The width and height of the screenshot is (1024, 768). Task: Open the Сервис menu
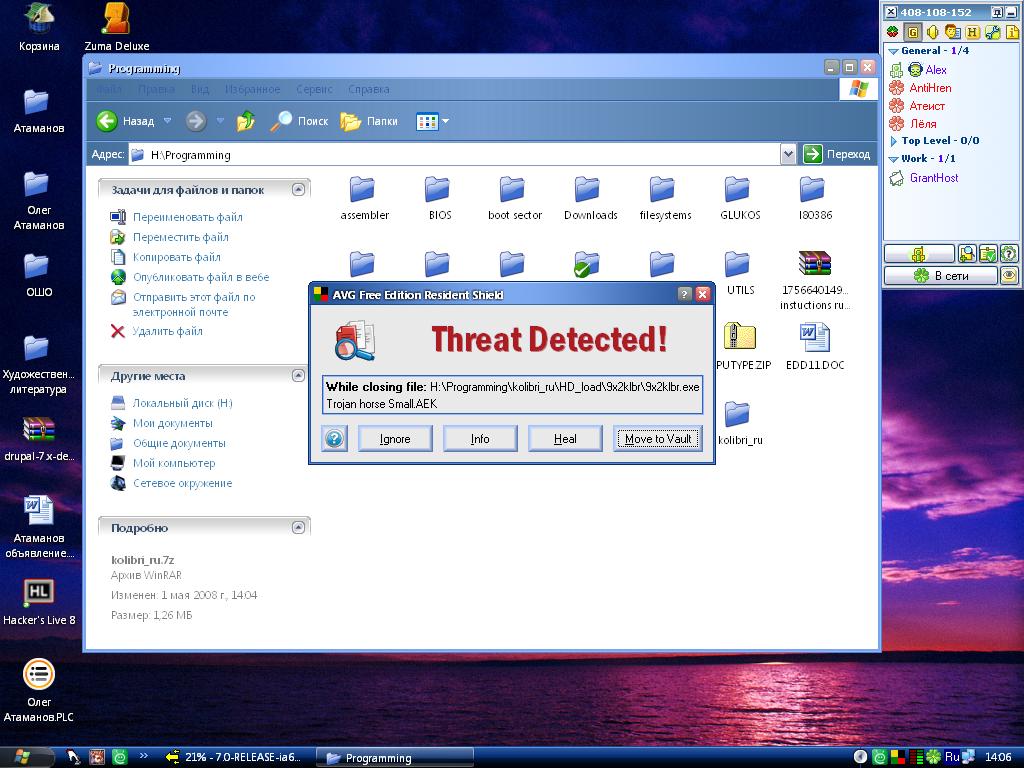click(x=314, y=89)
